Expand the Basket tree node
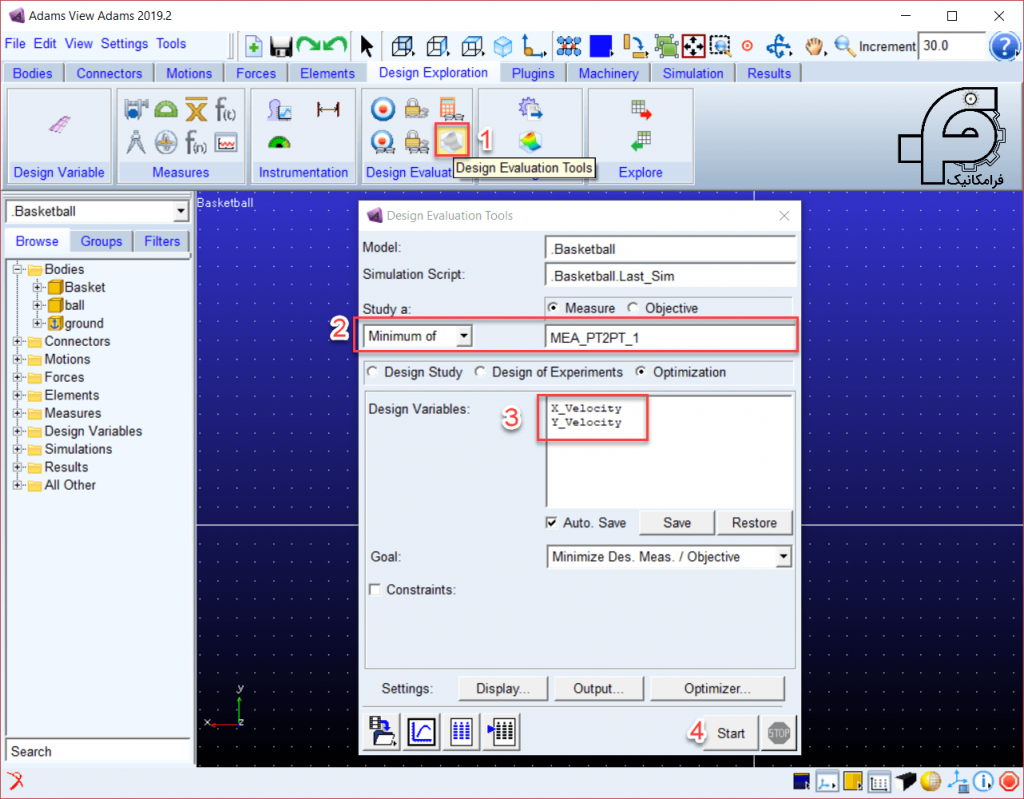This screenshot has height=799, width=1024. click(x=37, y=287)
